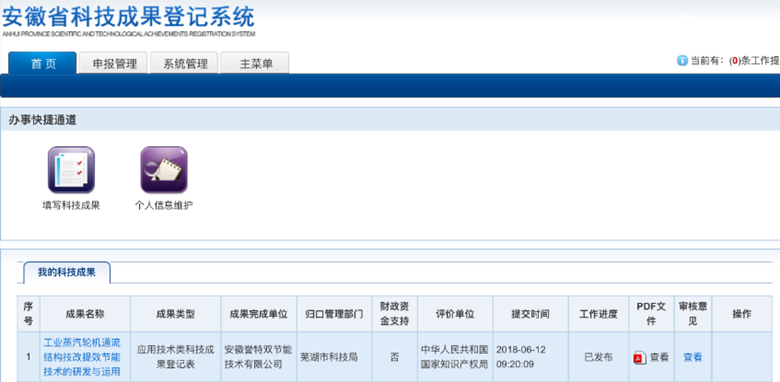Open the 工业蒸汽轮机通流结构技改 achievement link

pos(82,357)
